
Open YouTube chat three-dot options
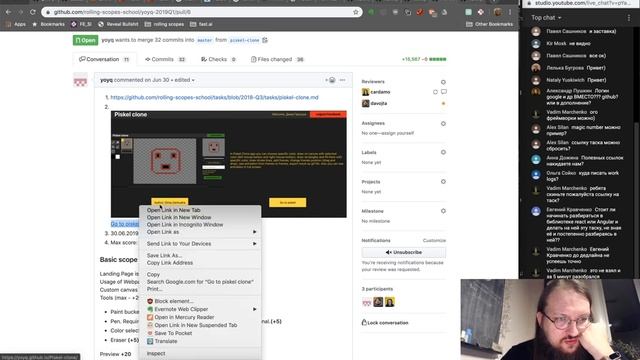629,18
